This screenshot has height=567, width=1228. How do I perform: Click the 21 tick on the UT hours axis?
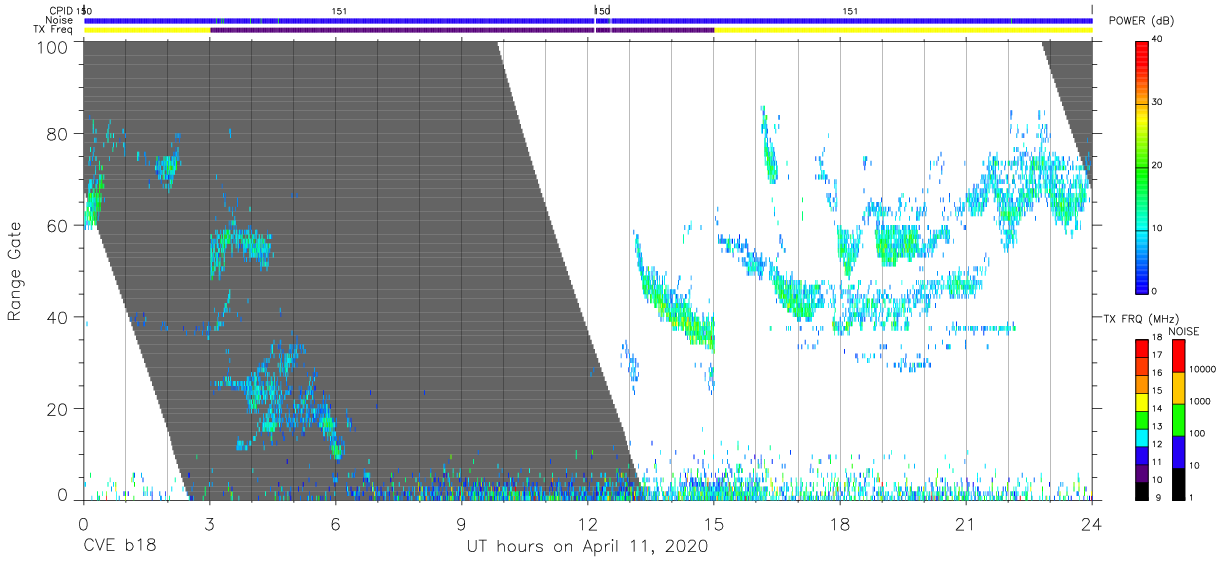[x=966, y=523]
